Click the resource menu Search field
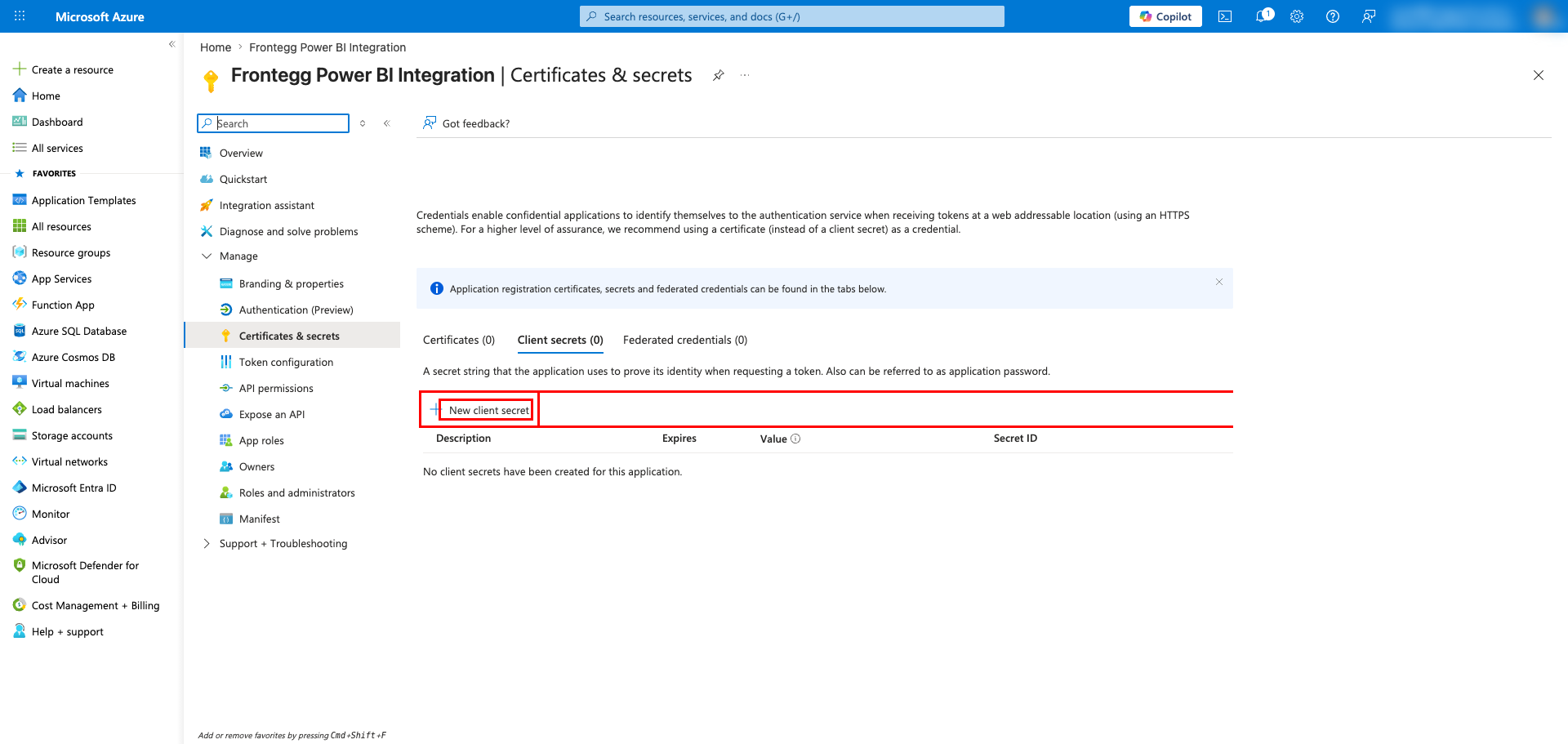Viewport: 1568px width, 744px height. tap(273, 123)
